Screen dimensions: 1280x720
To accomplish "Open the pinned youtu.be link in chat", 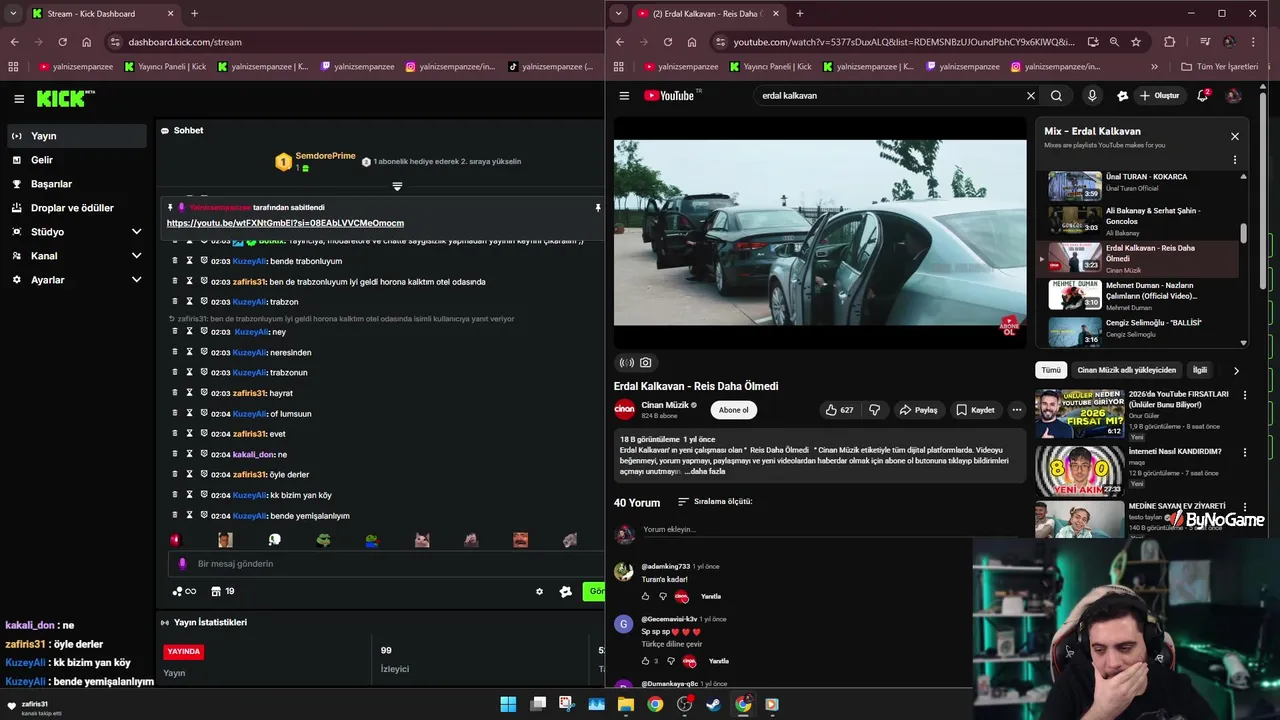I will pyautogui.click(x=285, y=223).
